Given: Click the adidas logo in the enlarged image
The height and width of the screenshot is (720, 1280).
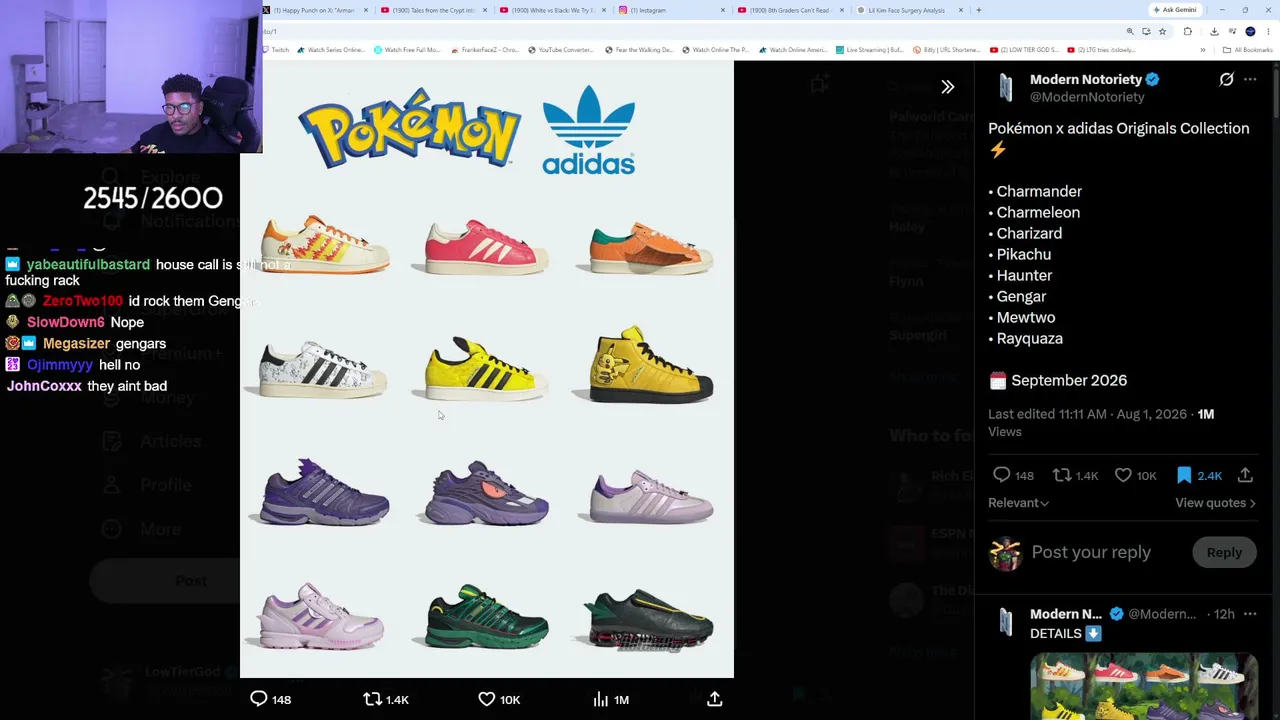Looking at the screenshot, I should point(588,129).
